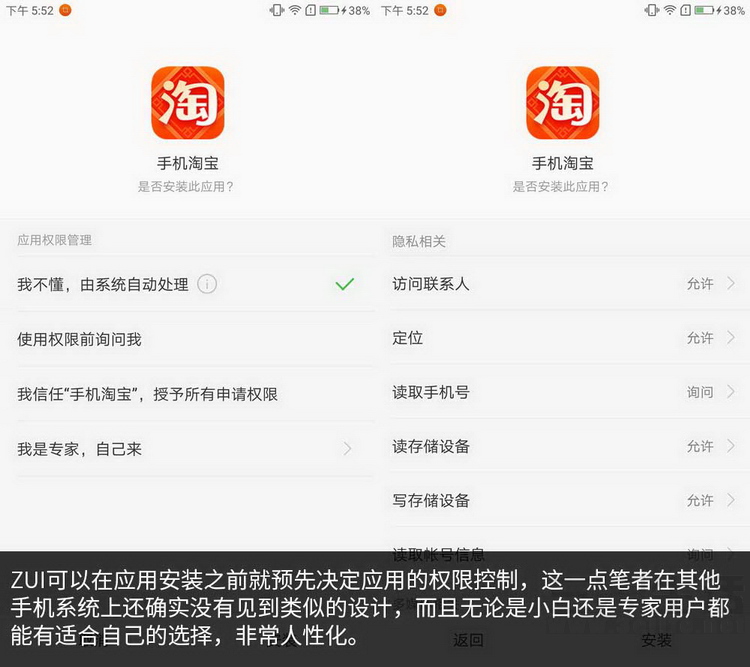
Task: Tap 返回 button at bottom
Action: click(x=468, y=640)
